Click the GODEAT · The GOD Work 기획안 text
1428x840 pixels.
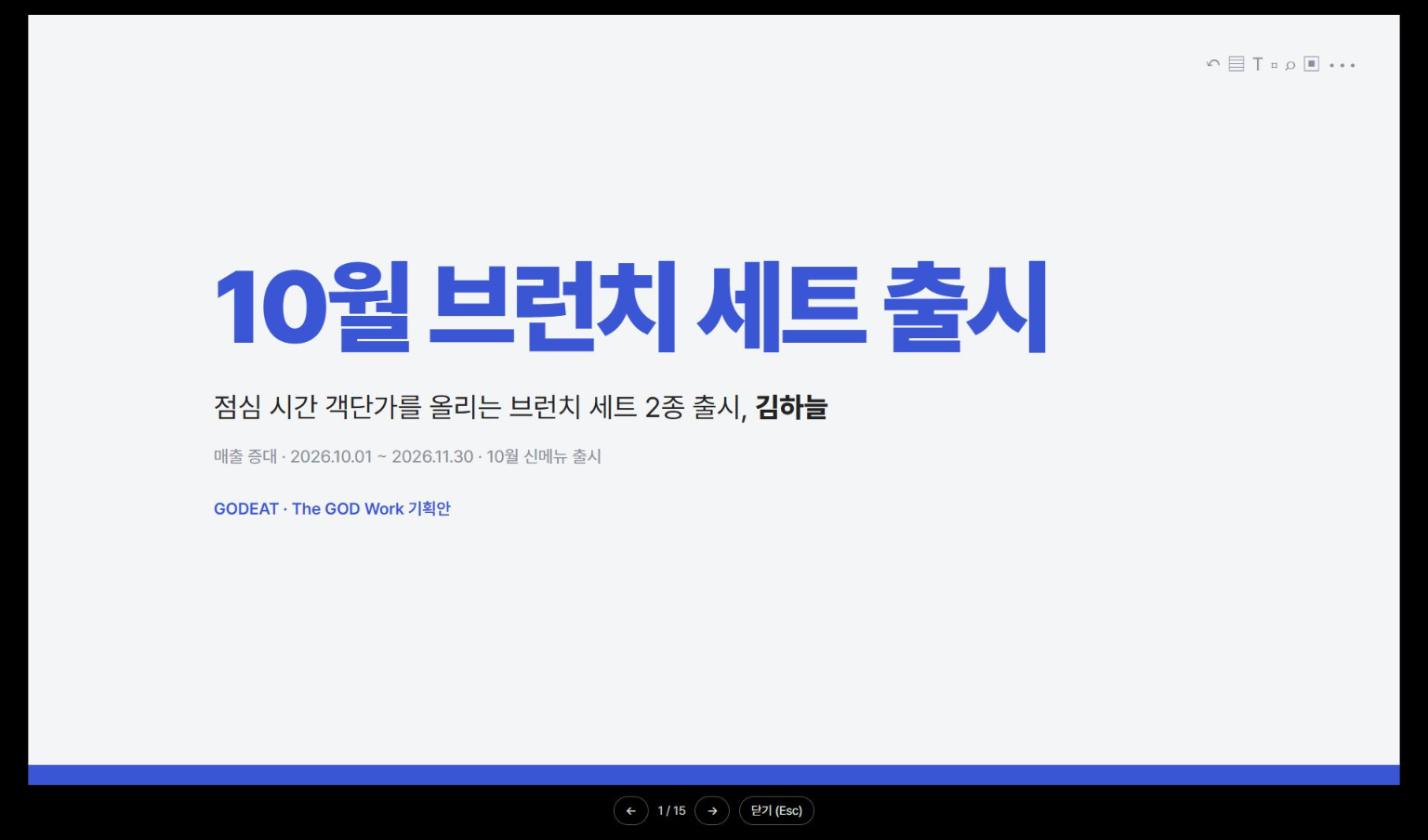point(332,509)
